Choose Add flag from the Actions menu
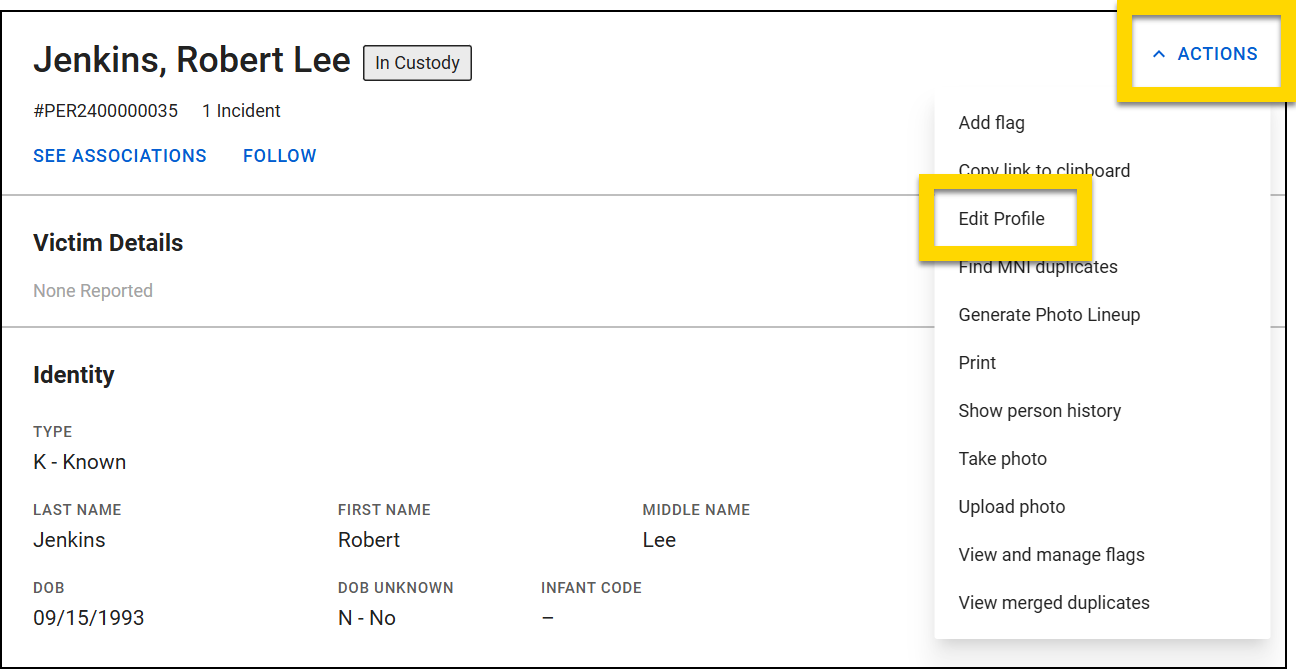This screenshot has width=1296, height=669. (991, 122)
